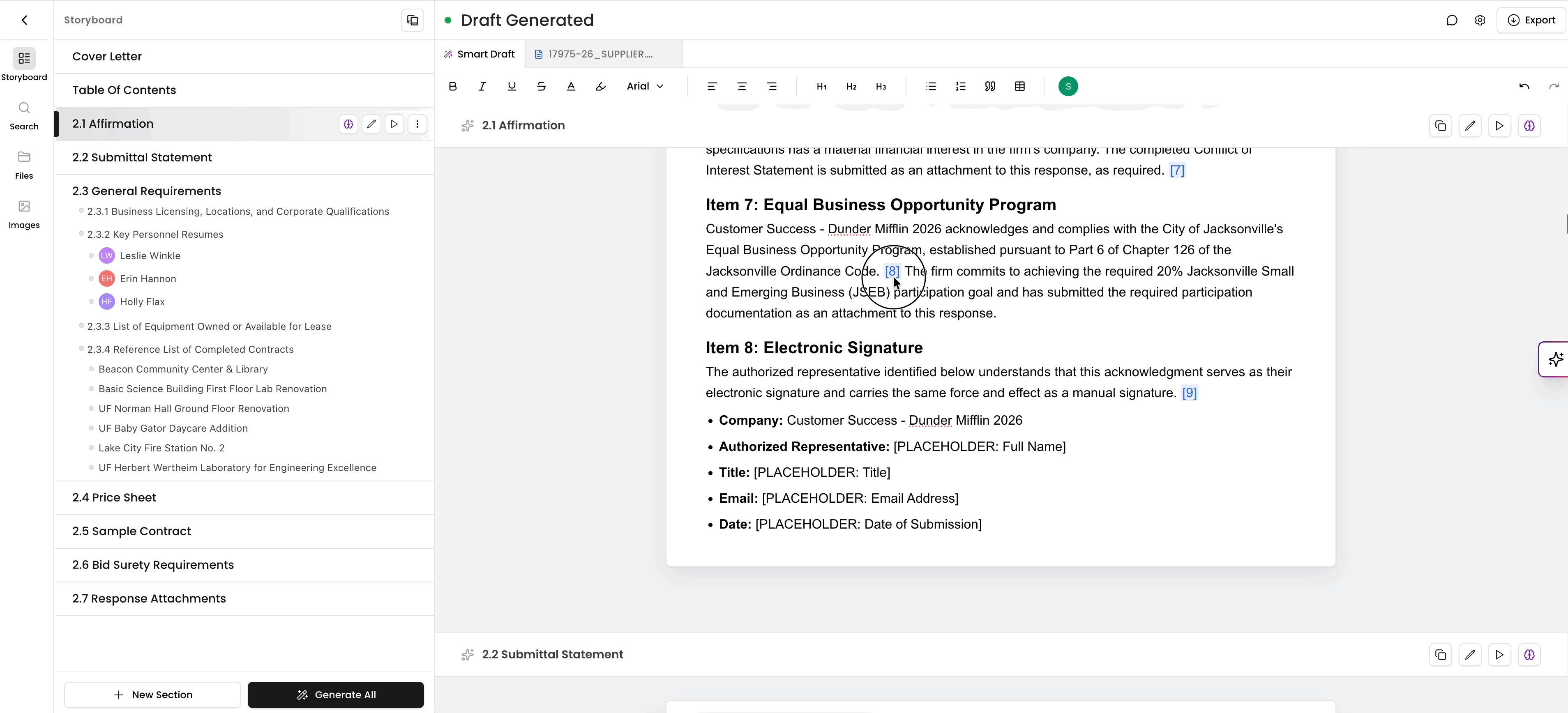1568x713 pixels.
Task: Open 2.3.4 Reference List of Completed Contracts
Action: [x=191, y=349]
